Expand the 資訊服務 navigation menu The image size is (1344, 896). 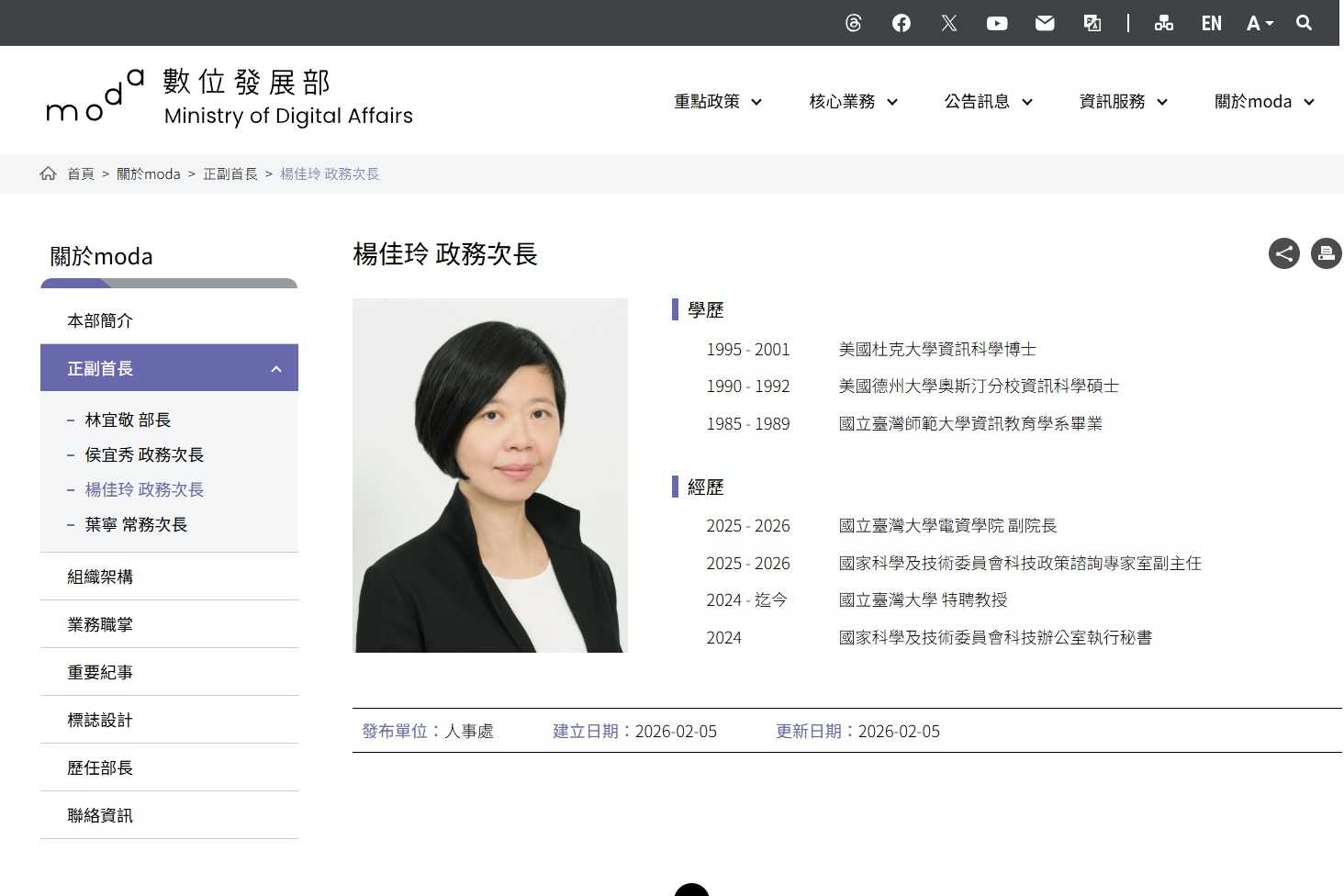click(x=1123, y=102)
